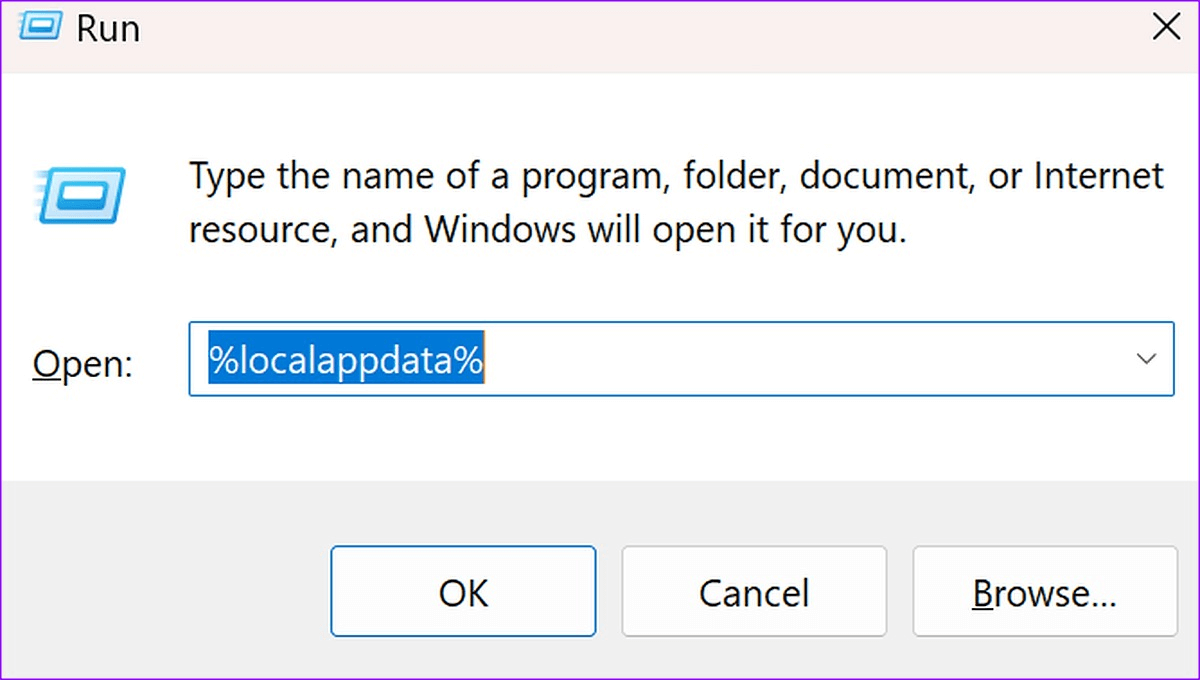The image size is (1200, 680).
Task: Expand the Open history dropdown arrow
Action: 1146,359
